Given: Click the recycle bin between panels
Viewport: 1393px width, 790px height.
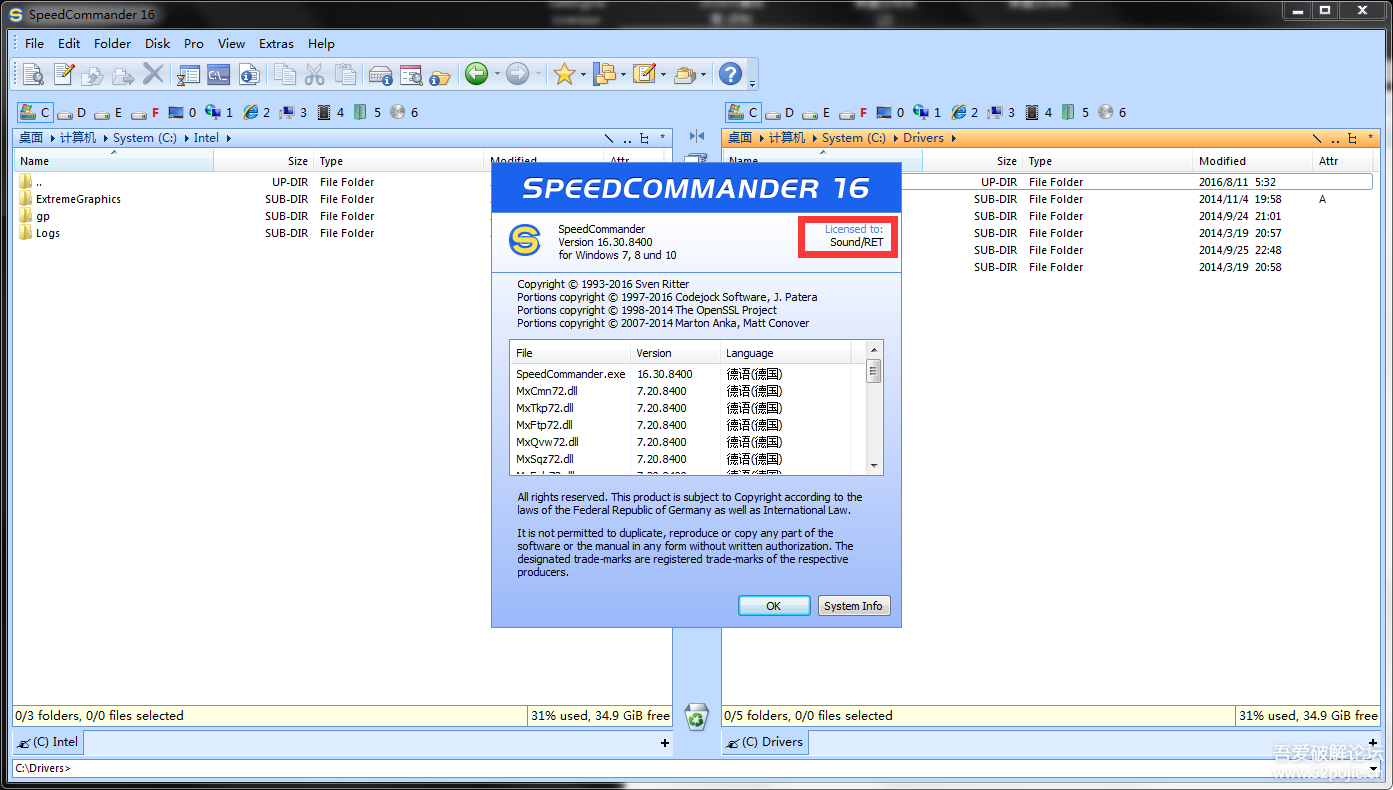Looking at the screenshot, I should [697, 716].
